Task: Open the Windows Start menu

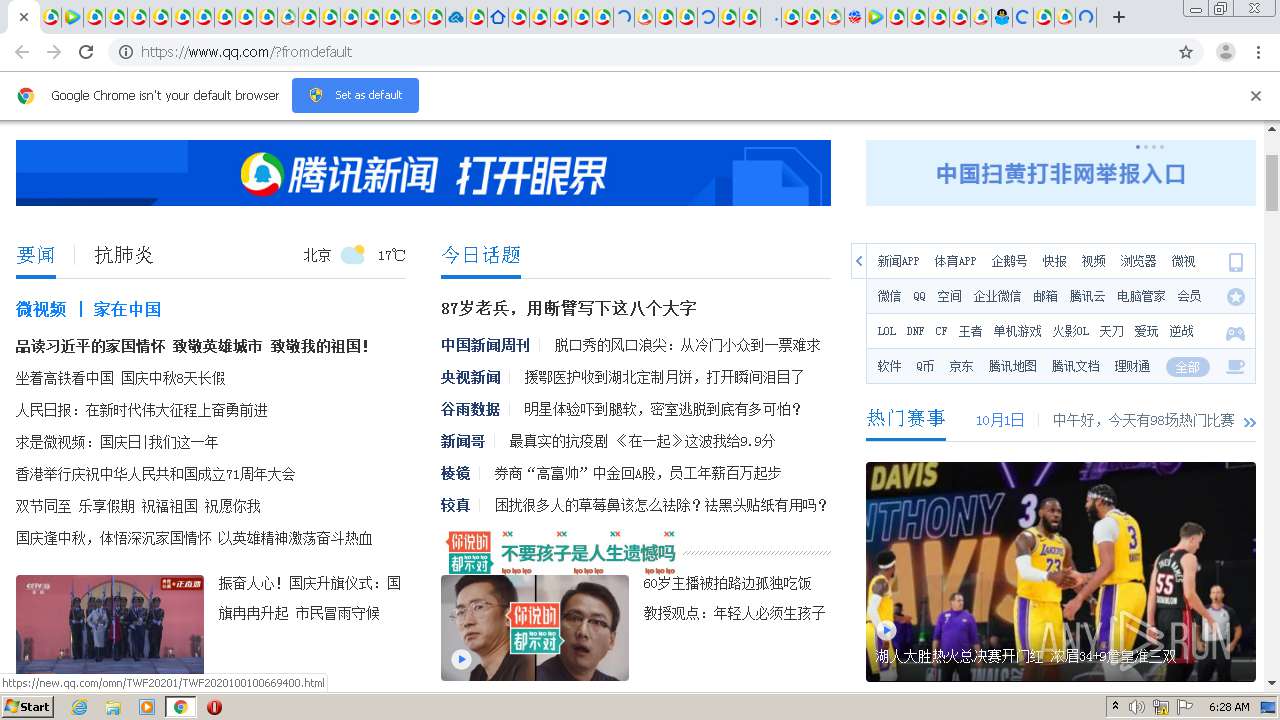Action: click(x=27, y=707)
